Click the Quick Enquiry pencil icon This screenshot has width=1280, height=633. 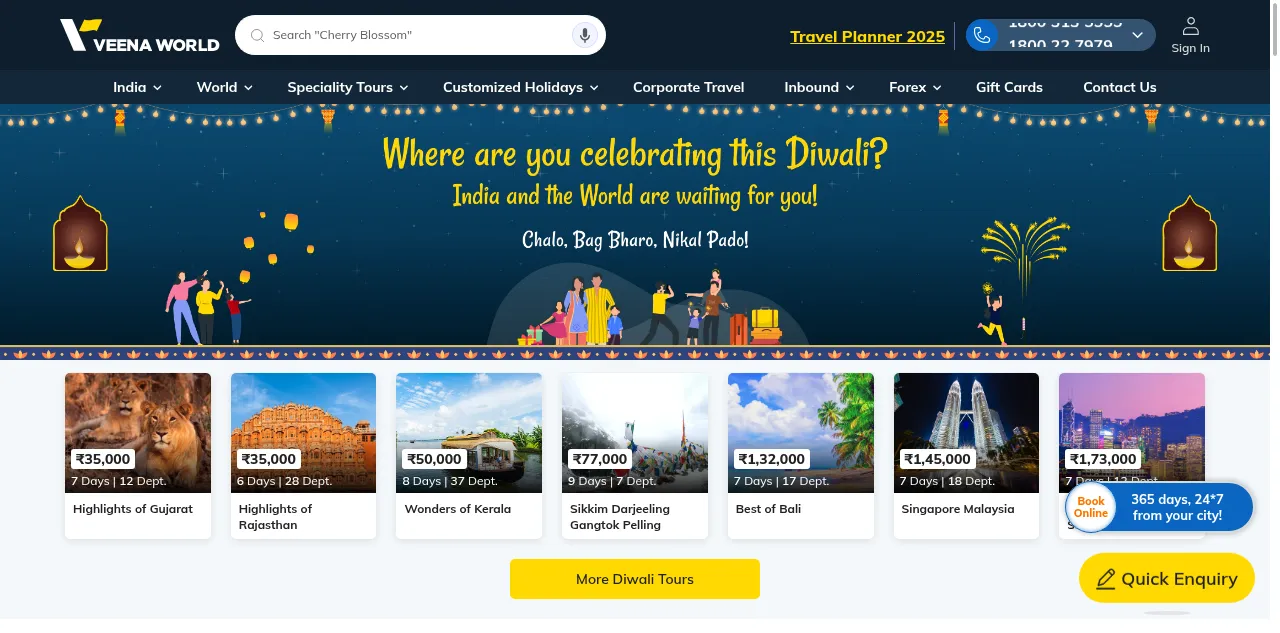click(1105, 579)
